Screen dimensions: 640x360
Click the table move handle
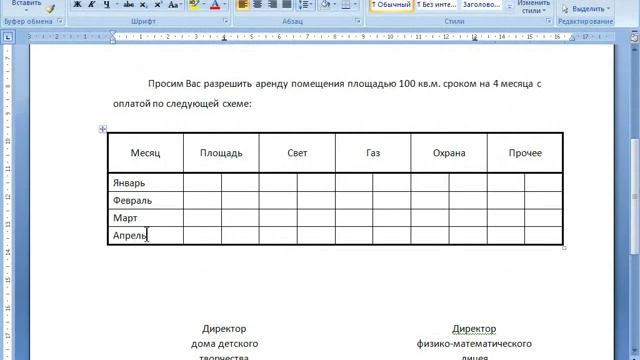[x=102, y=129]
